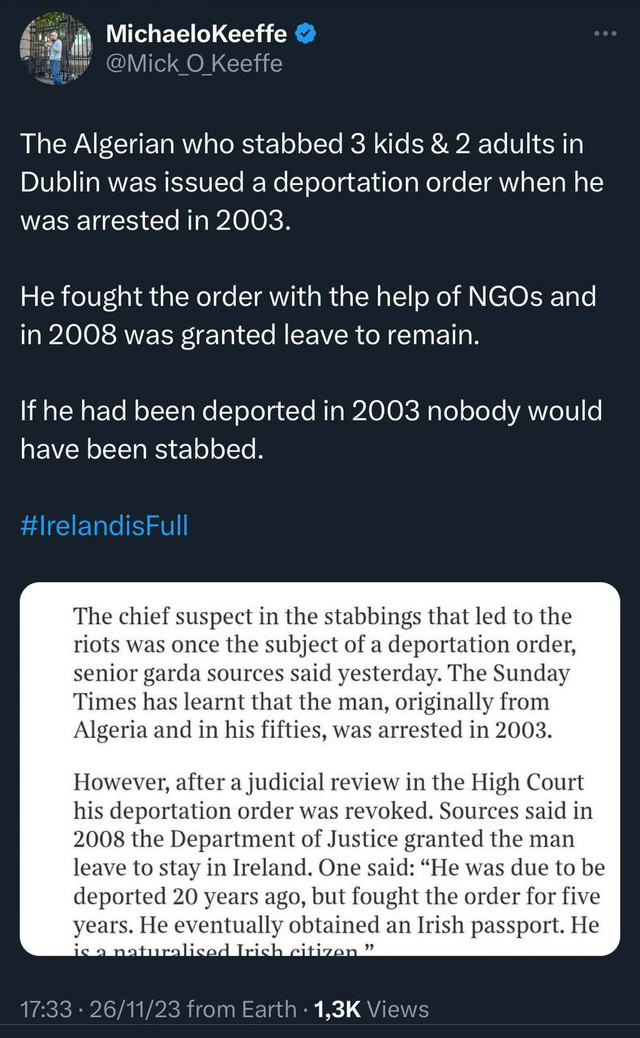Click the tweet paragraph about the 2003 arrest

301,182
